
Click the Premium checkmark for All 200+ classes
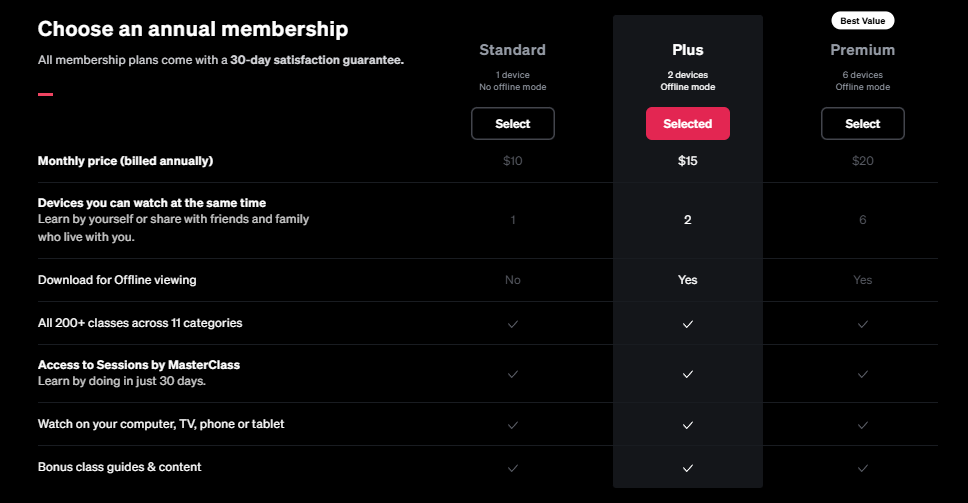[x=862, y=324]
